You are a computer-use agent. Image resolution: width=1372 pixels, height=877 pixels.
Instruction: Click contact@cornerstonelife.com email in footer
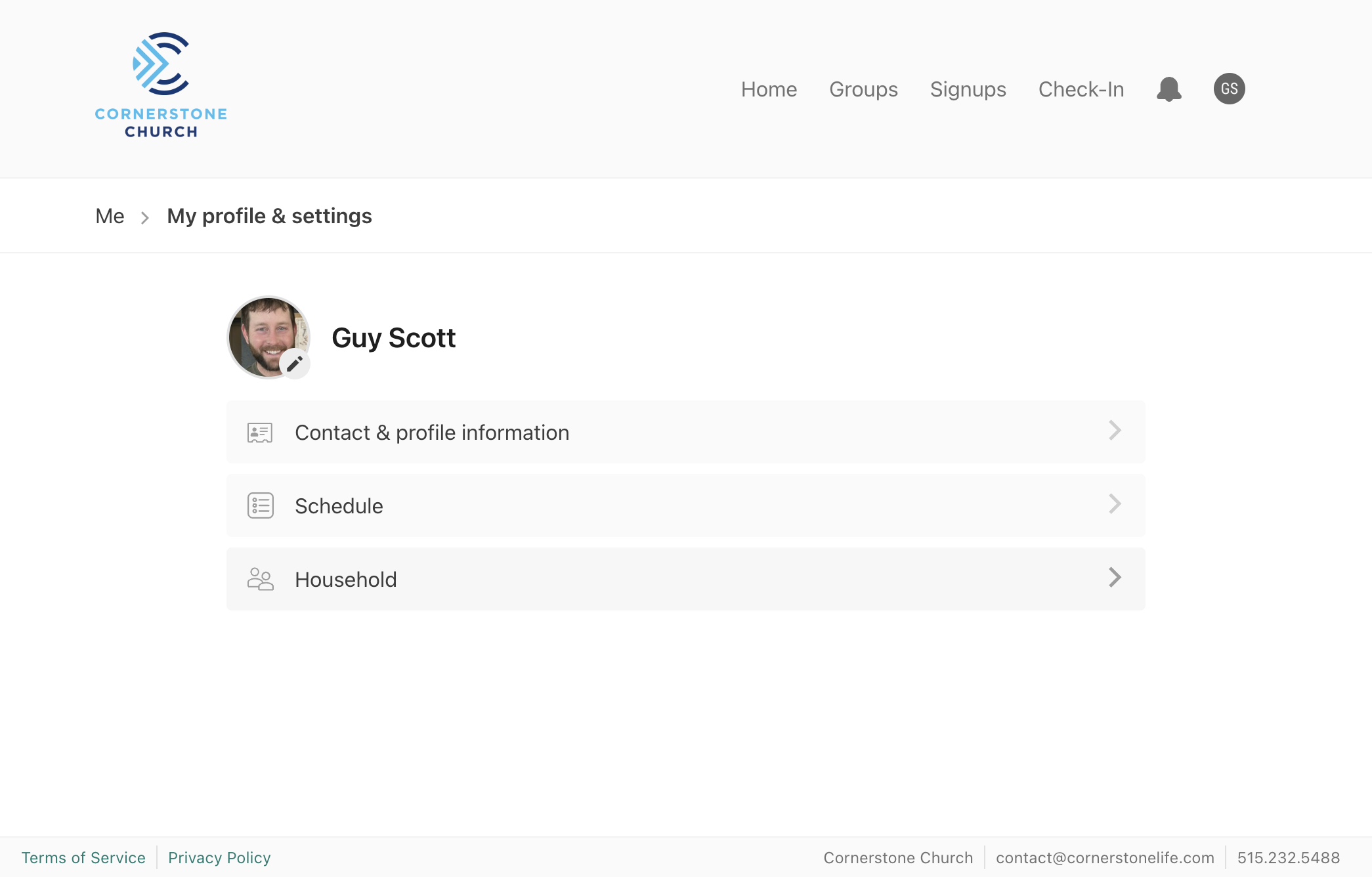1105,858
